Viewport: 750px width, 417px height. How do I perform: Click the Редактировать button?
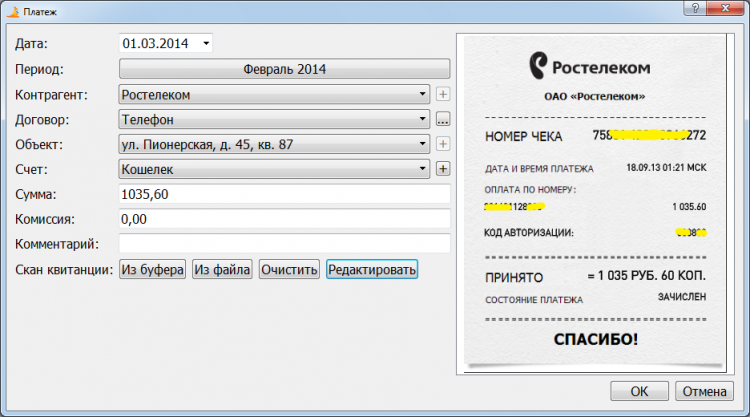click(x=372, y=270)
